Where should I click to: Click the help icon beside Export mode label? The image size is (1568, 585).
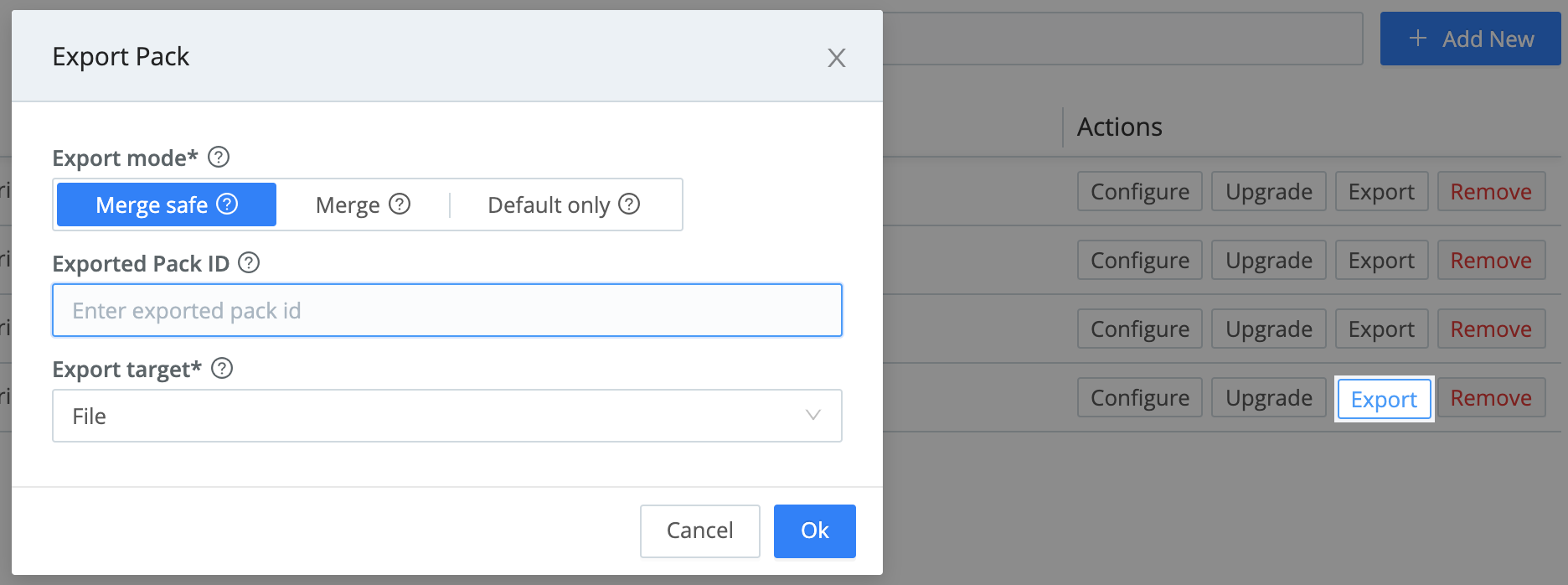[x=219, y=157]
